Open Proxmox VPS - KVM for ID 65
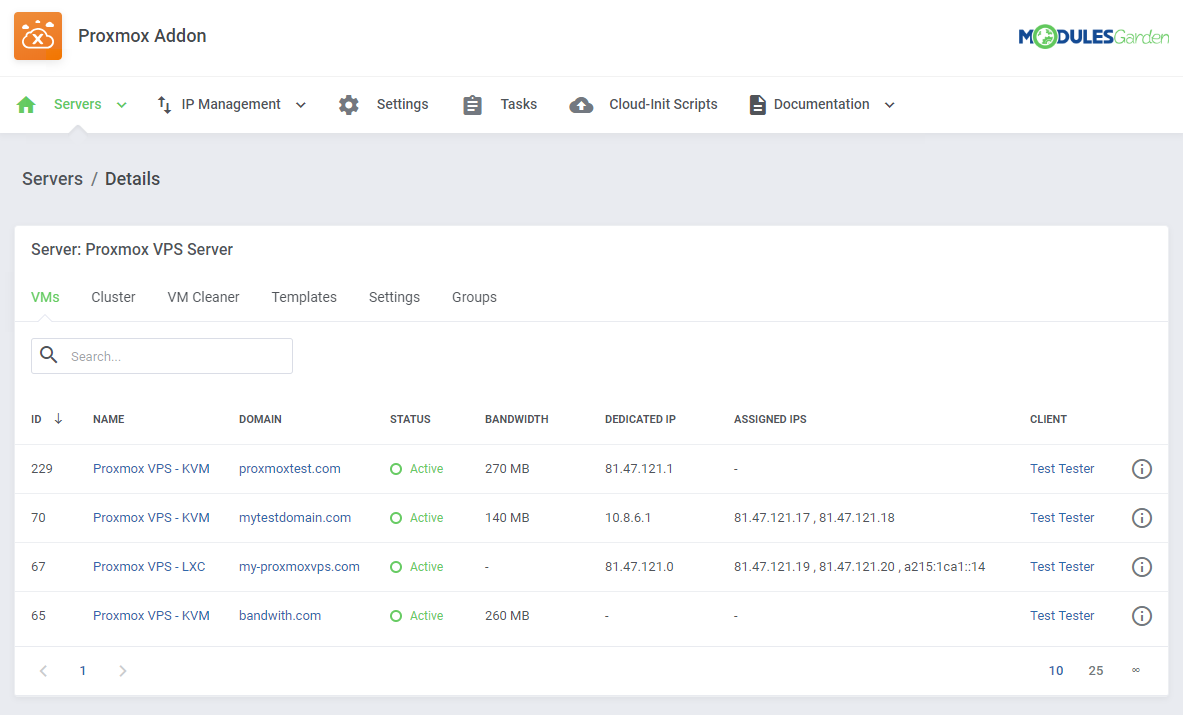The image size is (1183, 715). tap(151, 615)
